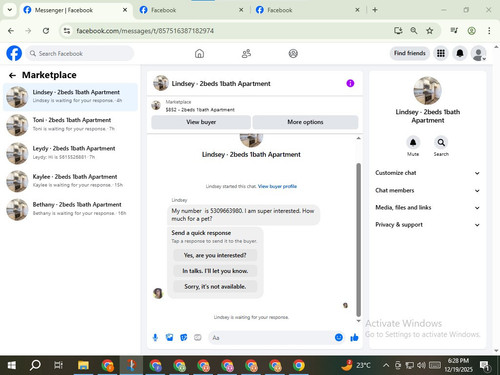Go back using the Marketplace back arrow
The height and width of the screenshot is (375, 500).
(x=12, y=75)
